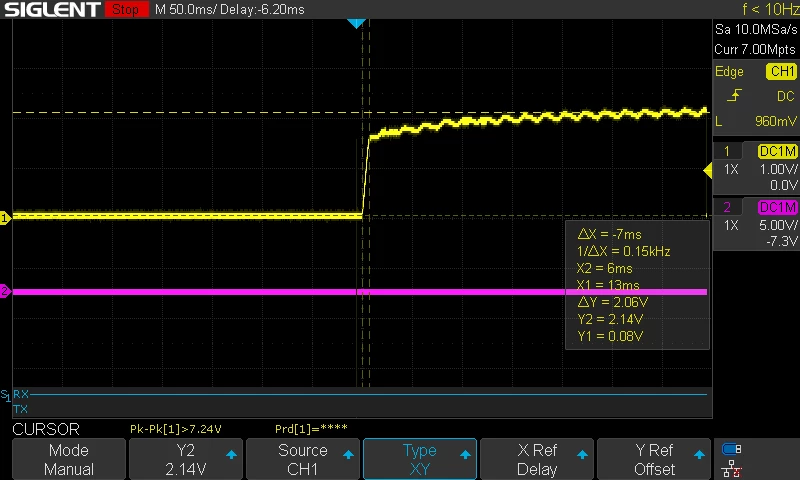This screenshot has width=800, height=480.
Task: Toggle channel 1 DC1M badge
Action: [x=777, y=151]
